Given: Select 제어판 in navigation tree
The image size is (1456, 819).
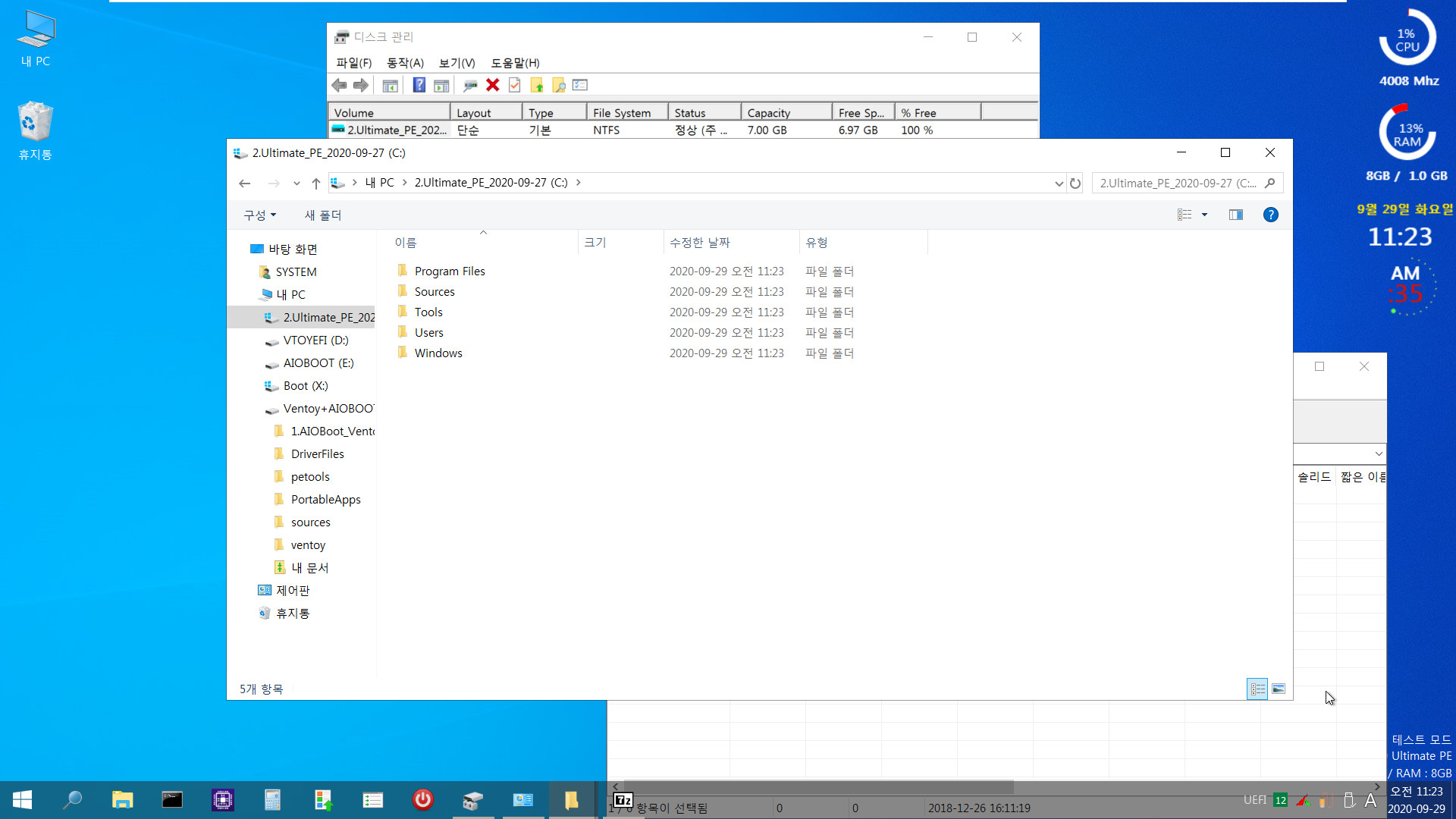Looking at the screenshot, I should 293,591.
